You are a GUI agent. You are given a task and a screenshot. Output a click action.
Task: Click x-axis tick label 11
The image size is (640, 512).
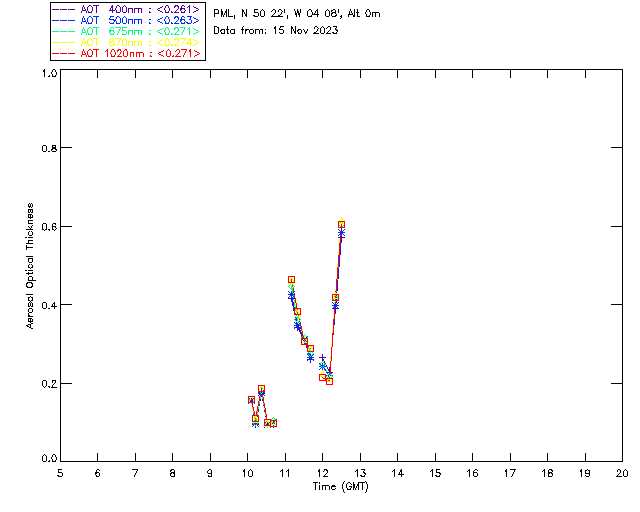[285, 473]
